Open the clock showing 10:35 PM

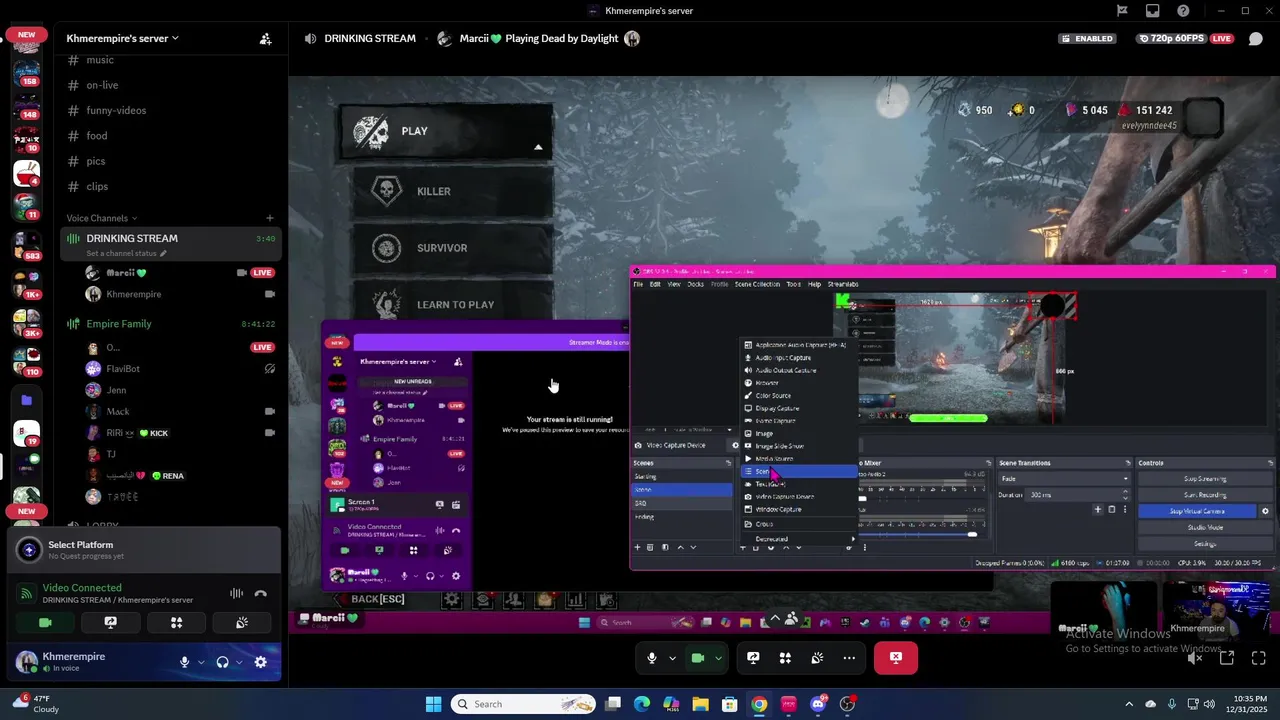click(x=1246, y=704)
